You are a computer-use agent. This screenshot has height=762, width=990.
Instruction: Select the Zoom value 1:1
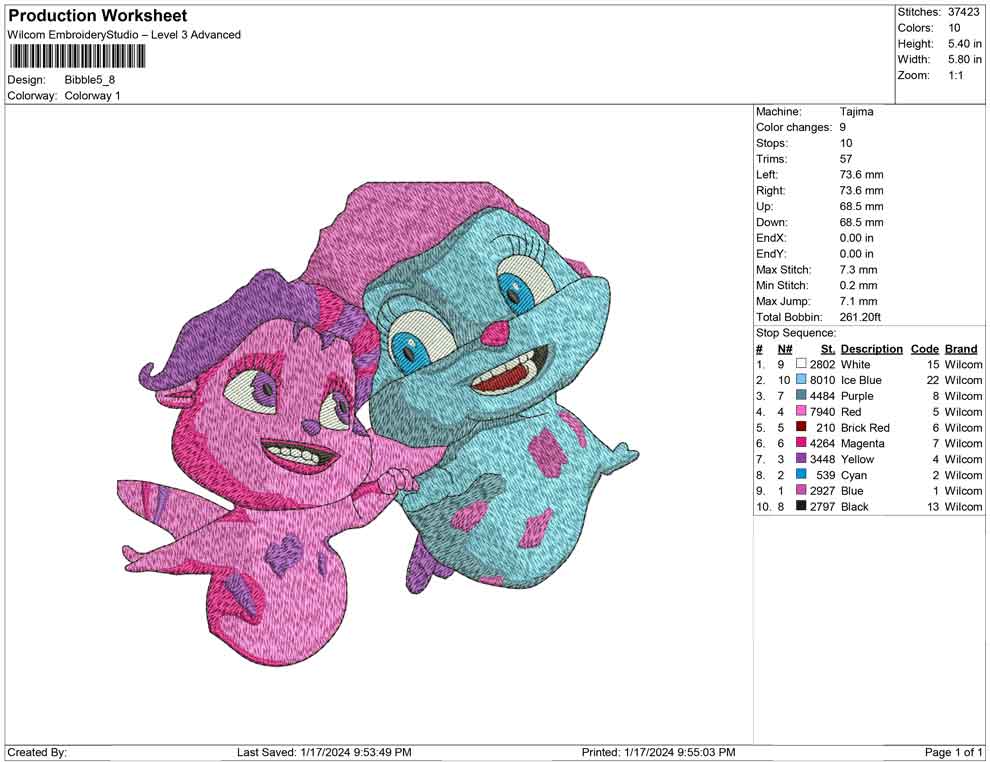[955, 75]
